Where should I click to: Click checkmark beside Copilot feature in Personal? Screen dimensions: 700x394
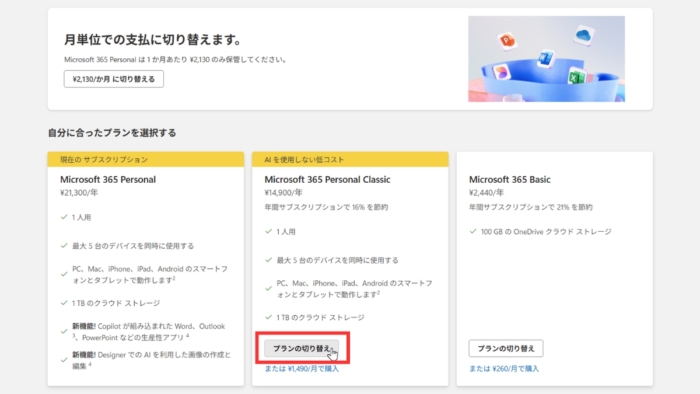tap(64, 331)
